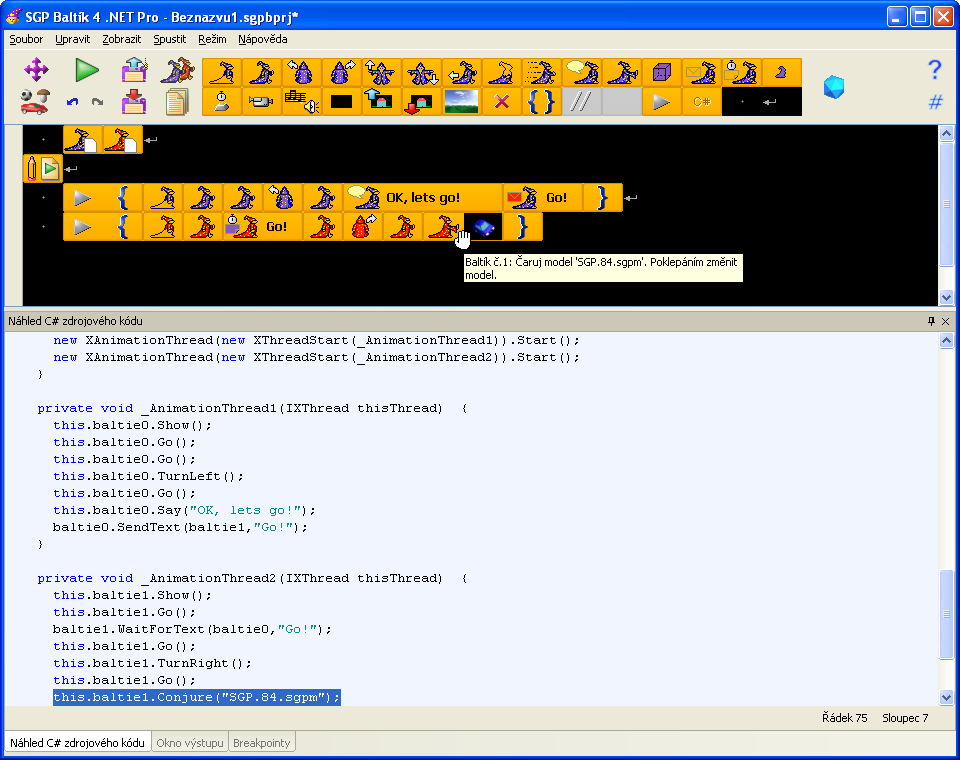Image resolution: width=960 pixels, height=760 pixels.
Task: Select the red wizard document element in the first line
Action: pyautogui.click(x=122, y=140)
